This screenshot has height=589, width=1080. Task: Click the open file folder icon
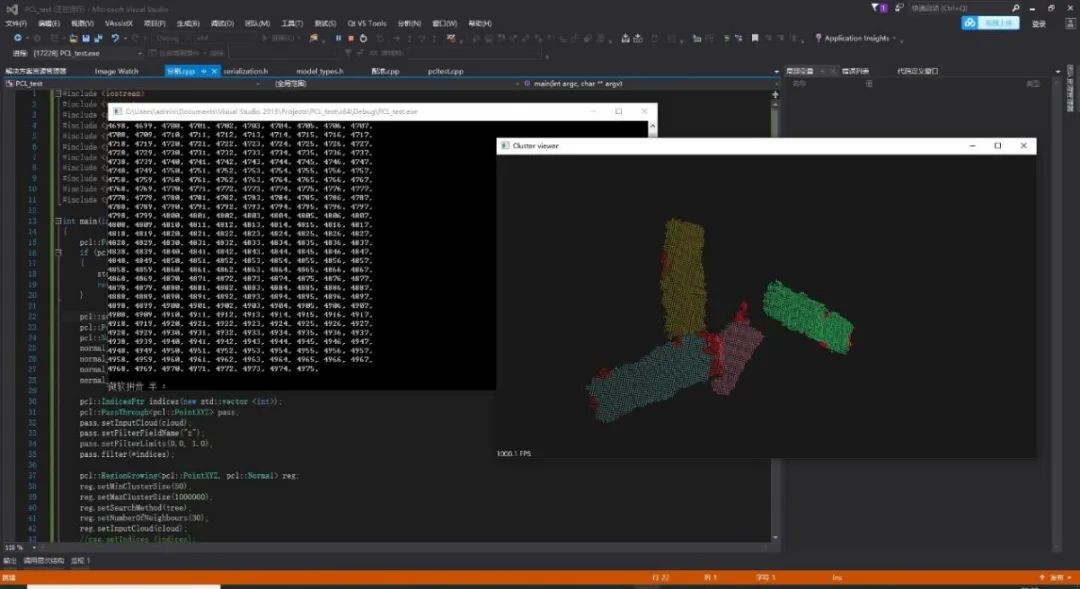click(x=73, y=38)
